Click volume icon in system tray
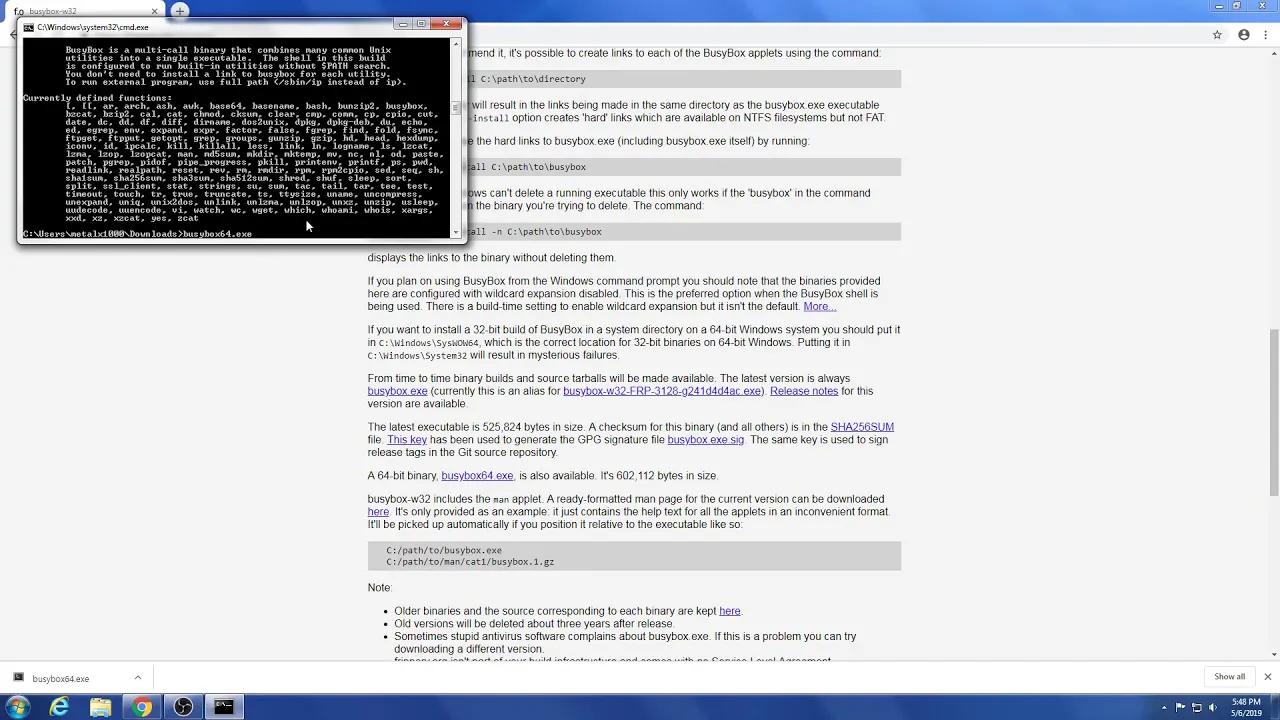The height and width of the screenshot is (720, 1280). [1213, 707]
